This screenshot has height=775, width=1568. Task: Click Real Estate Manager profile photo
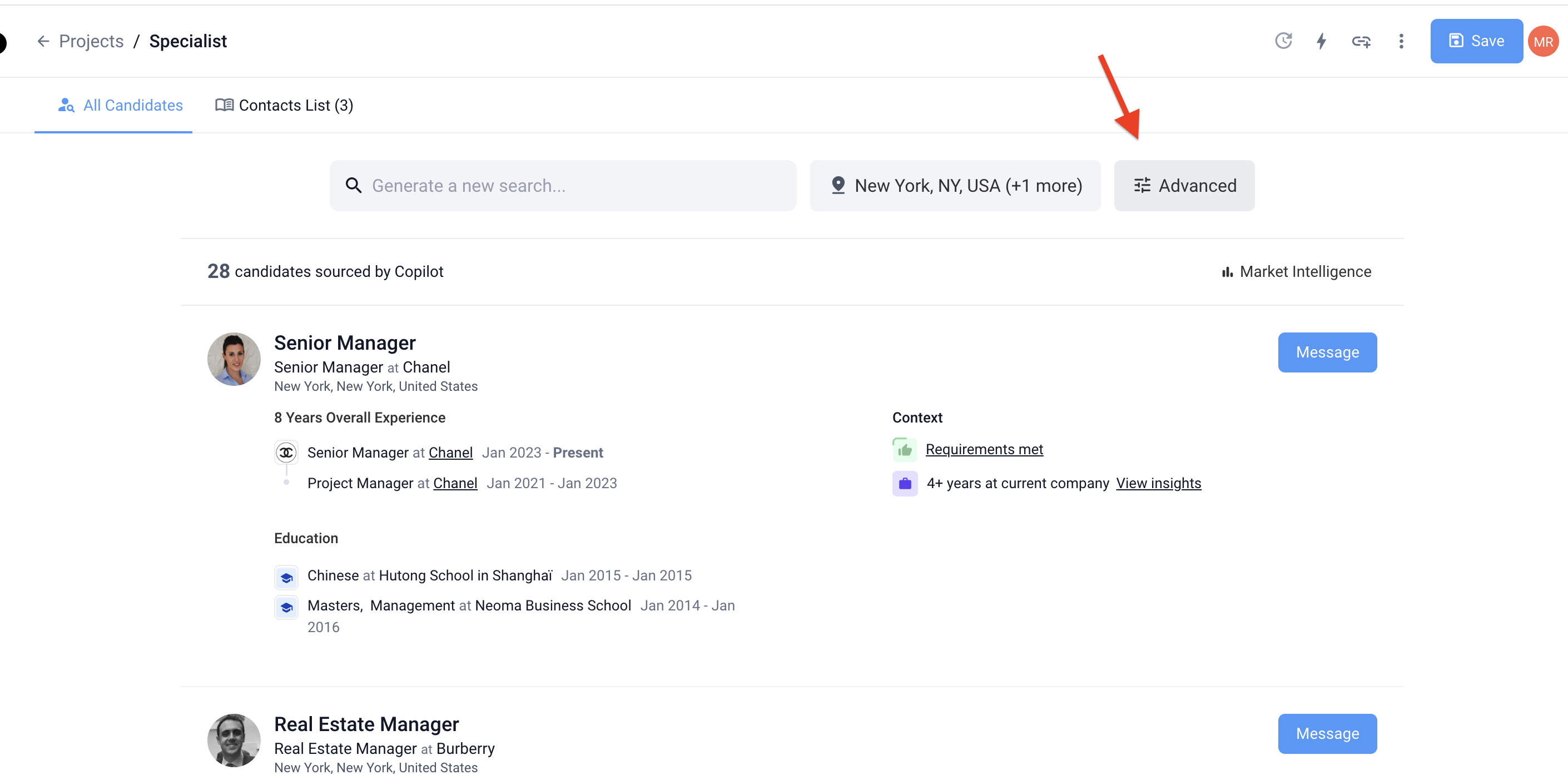tap(234, 741)
